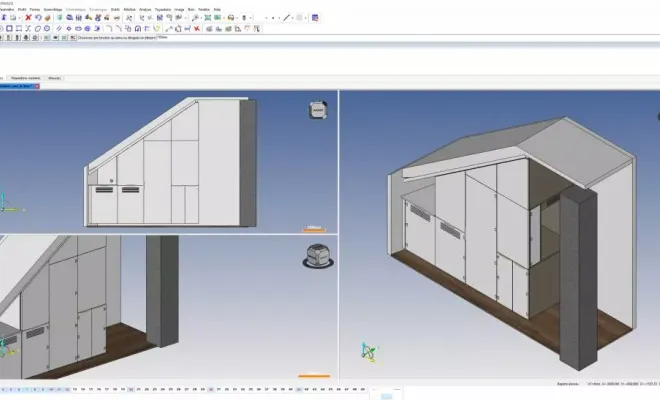Click the magnifier zoom icon
Viewport: 660px width, 400px height.
[x=195, y=18]
